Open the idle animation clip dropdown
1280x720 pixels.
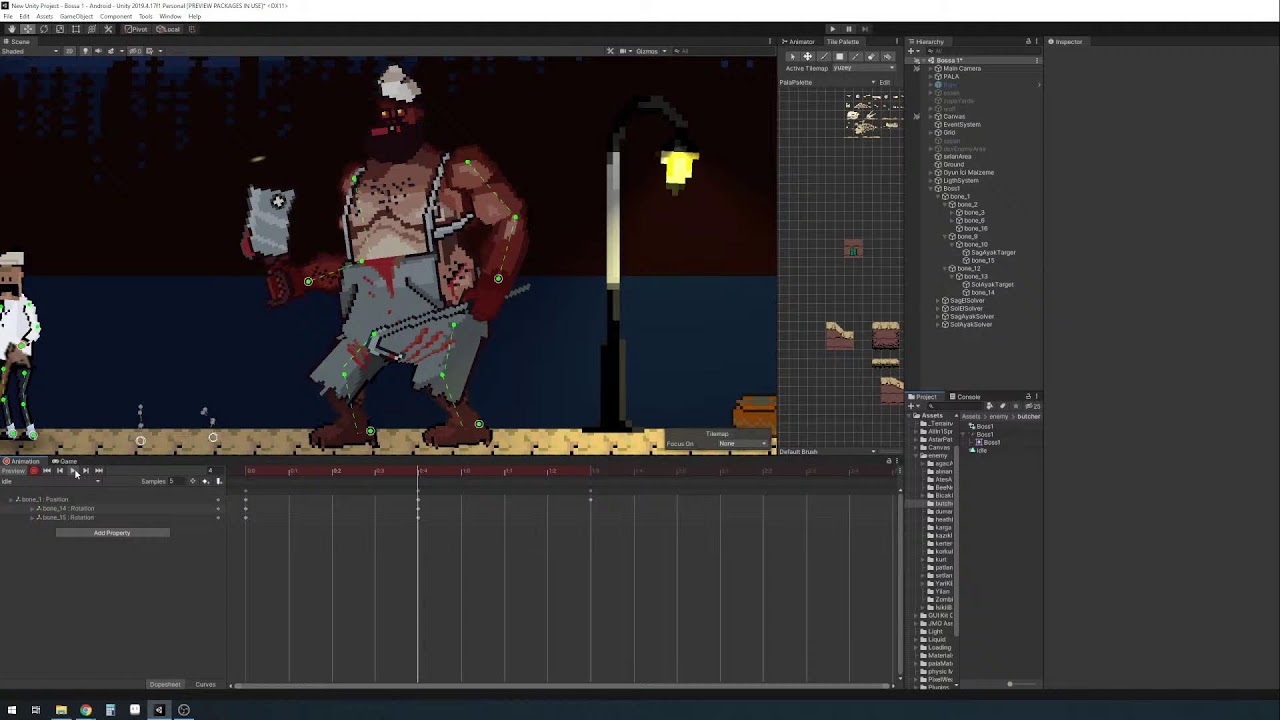click(51, 481)
